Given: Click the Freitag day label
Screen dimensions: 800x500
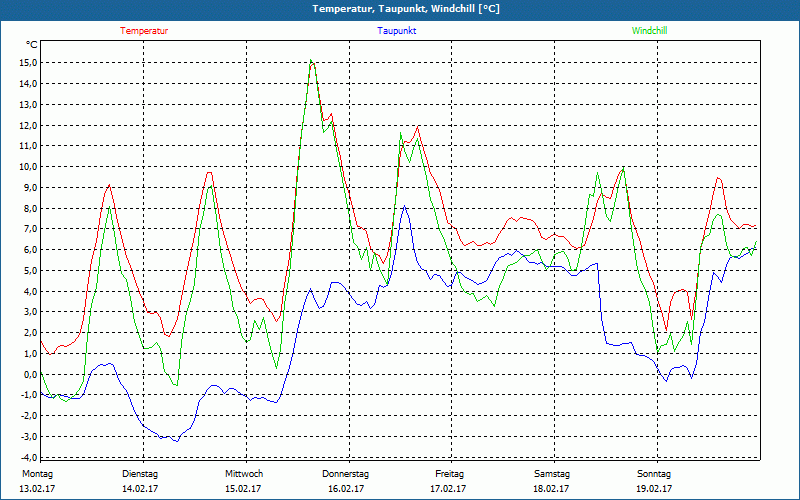Looking at the screenshot, I should tap(449, 474).
